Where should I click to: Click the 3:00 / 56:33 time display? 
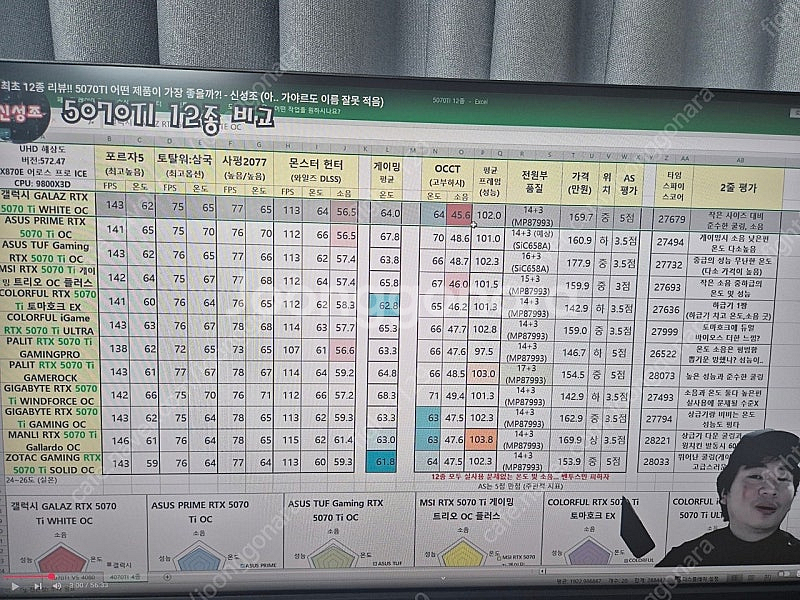pos(88,585)
